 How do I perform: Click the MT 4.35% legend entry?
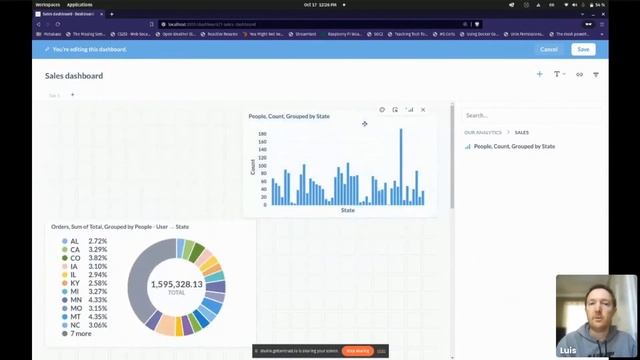(84, 317)
